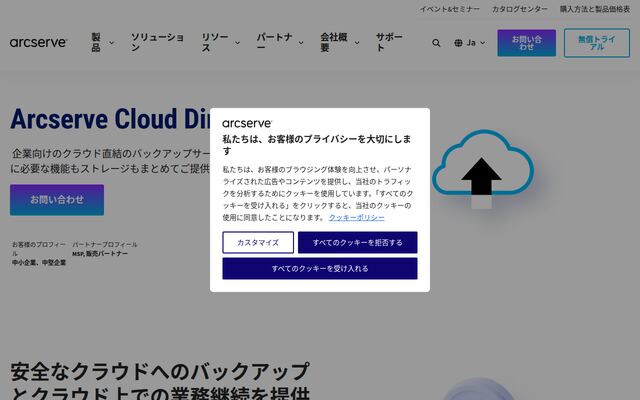Click the カスタマイズ cookie button
This screenshot has height=400, width=640.
pos(258,242)
